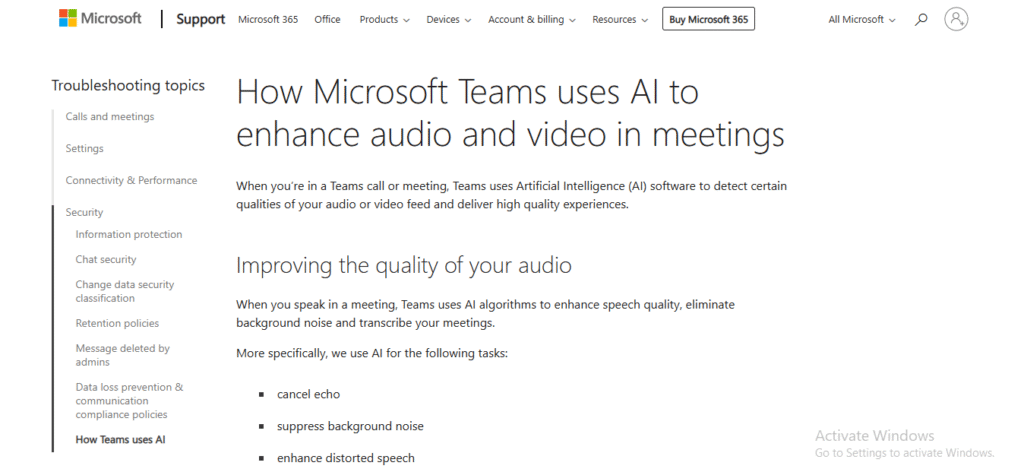1024x472 pixels.
Task: Open the Information protection link
Action: click(x=129, y=234)
